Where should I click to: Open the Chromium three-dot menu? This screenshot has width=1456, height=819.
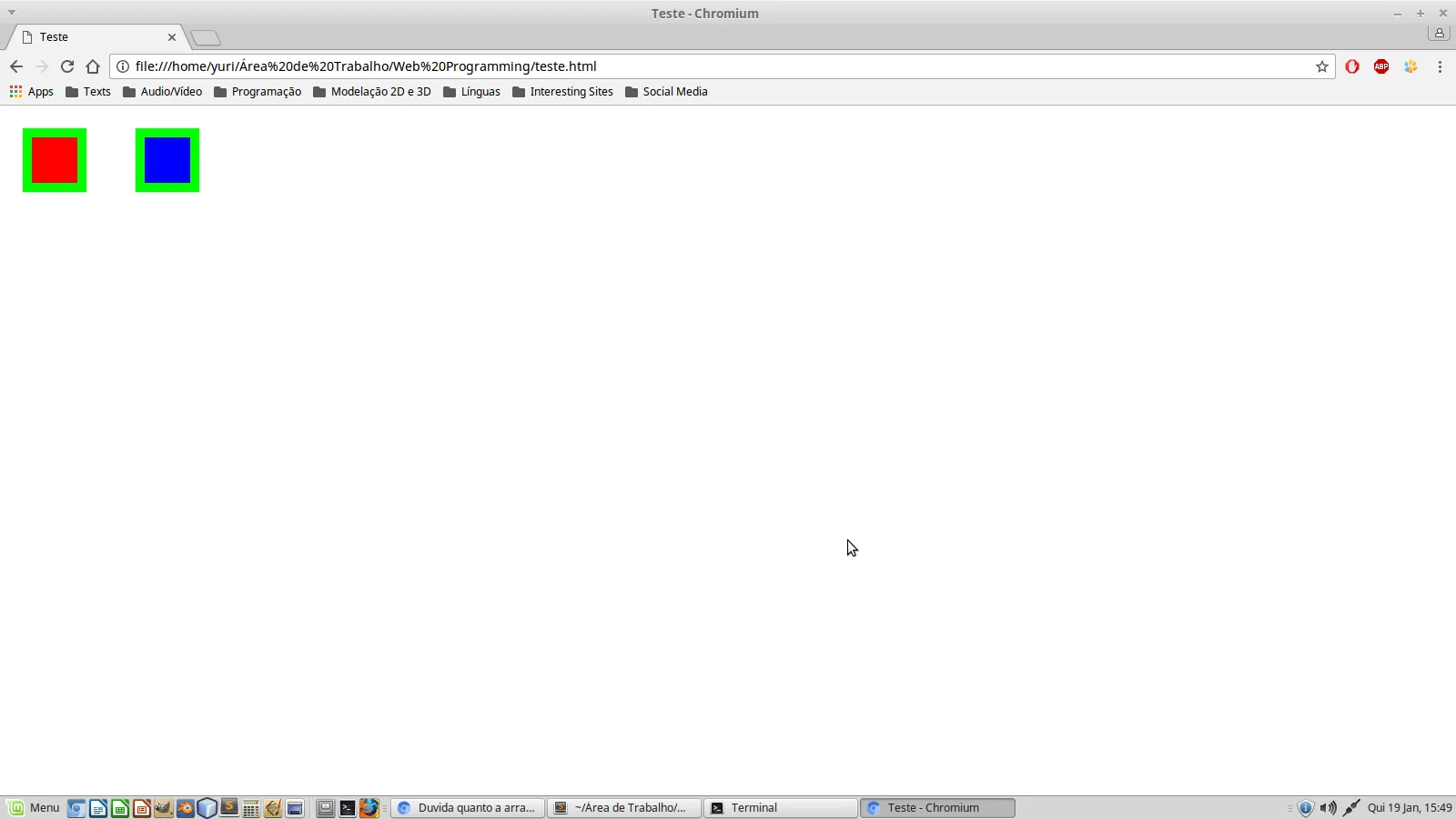pyautogui.click(x=1440, y=66)
